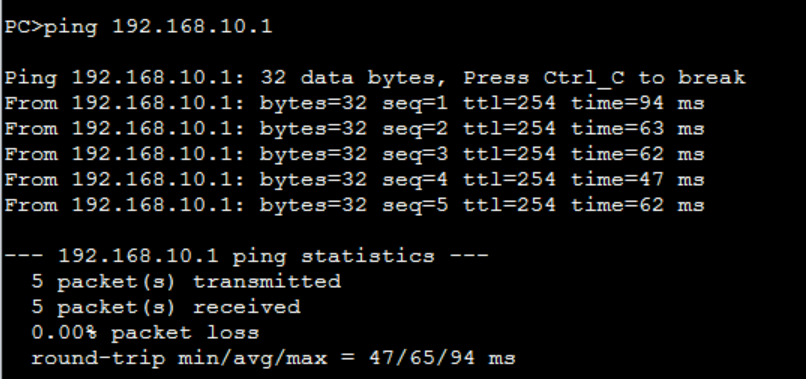Click the IP address in statistics header
The image size is (806, 379).
pos(138,256)
